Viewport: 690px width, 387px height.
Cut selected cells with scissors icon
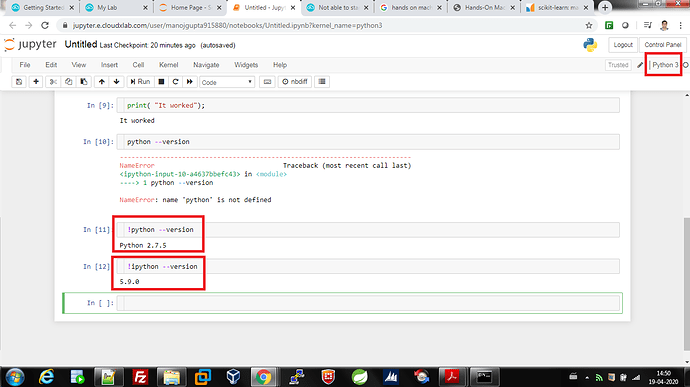tap(53, 82)
